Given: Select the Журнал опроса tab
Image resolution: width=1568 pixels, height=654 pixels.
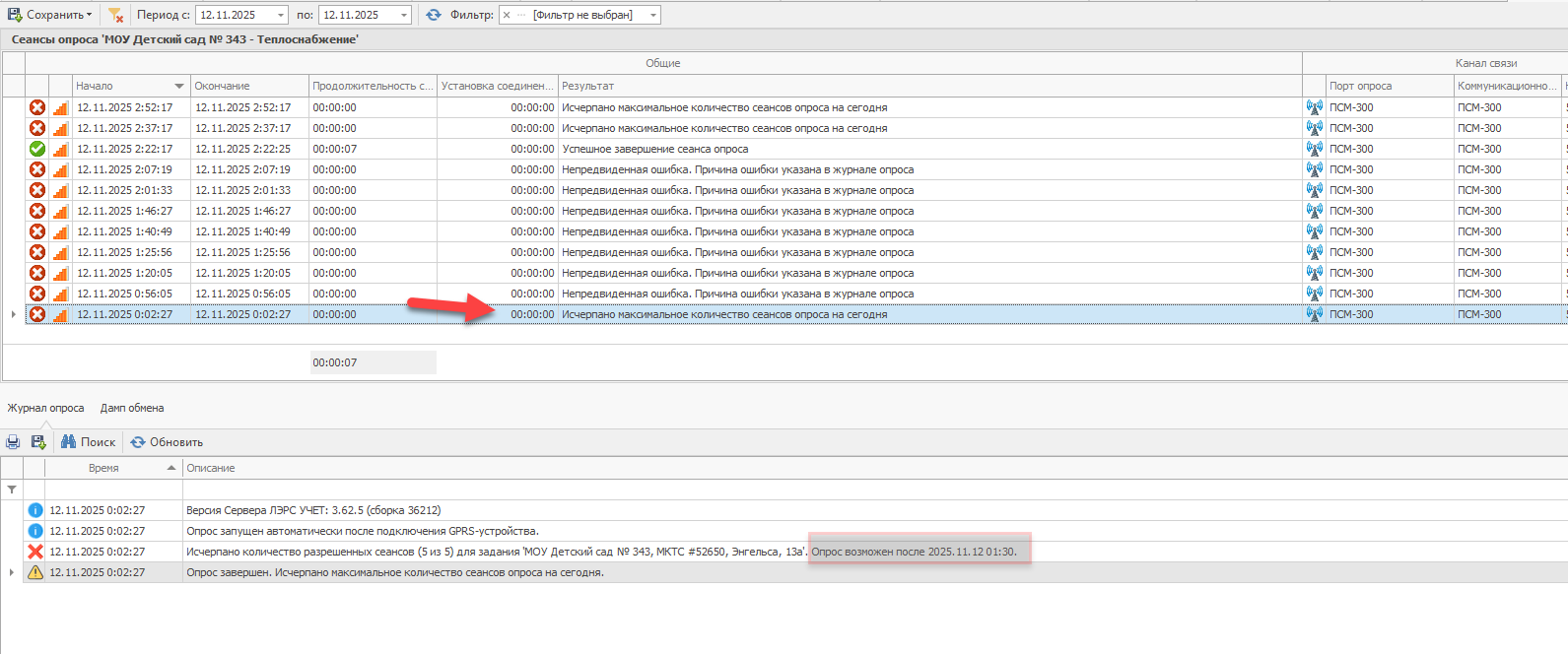Looking at the screenshot, I should click(x=45, y=408).
